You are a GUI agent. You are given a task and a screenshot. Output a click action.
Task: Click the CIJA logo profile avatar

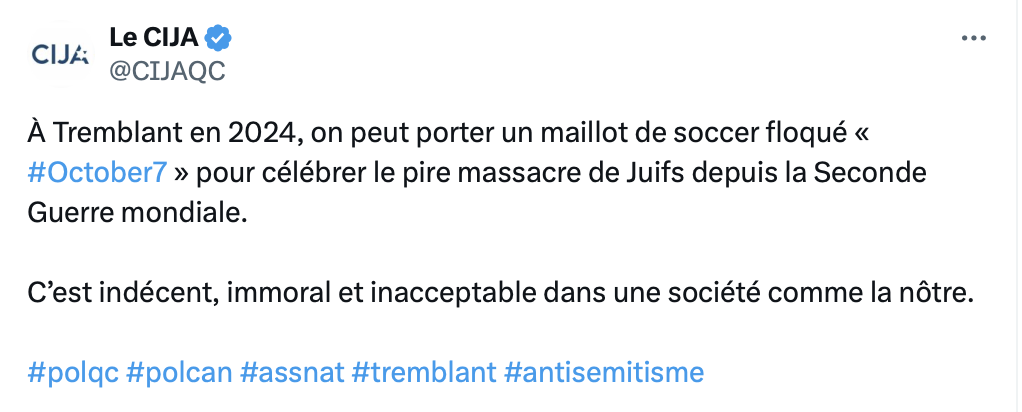coord(59,55)
